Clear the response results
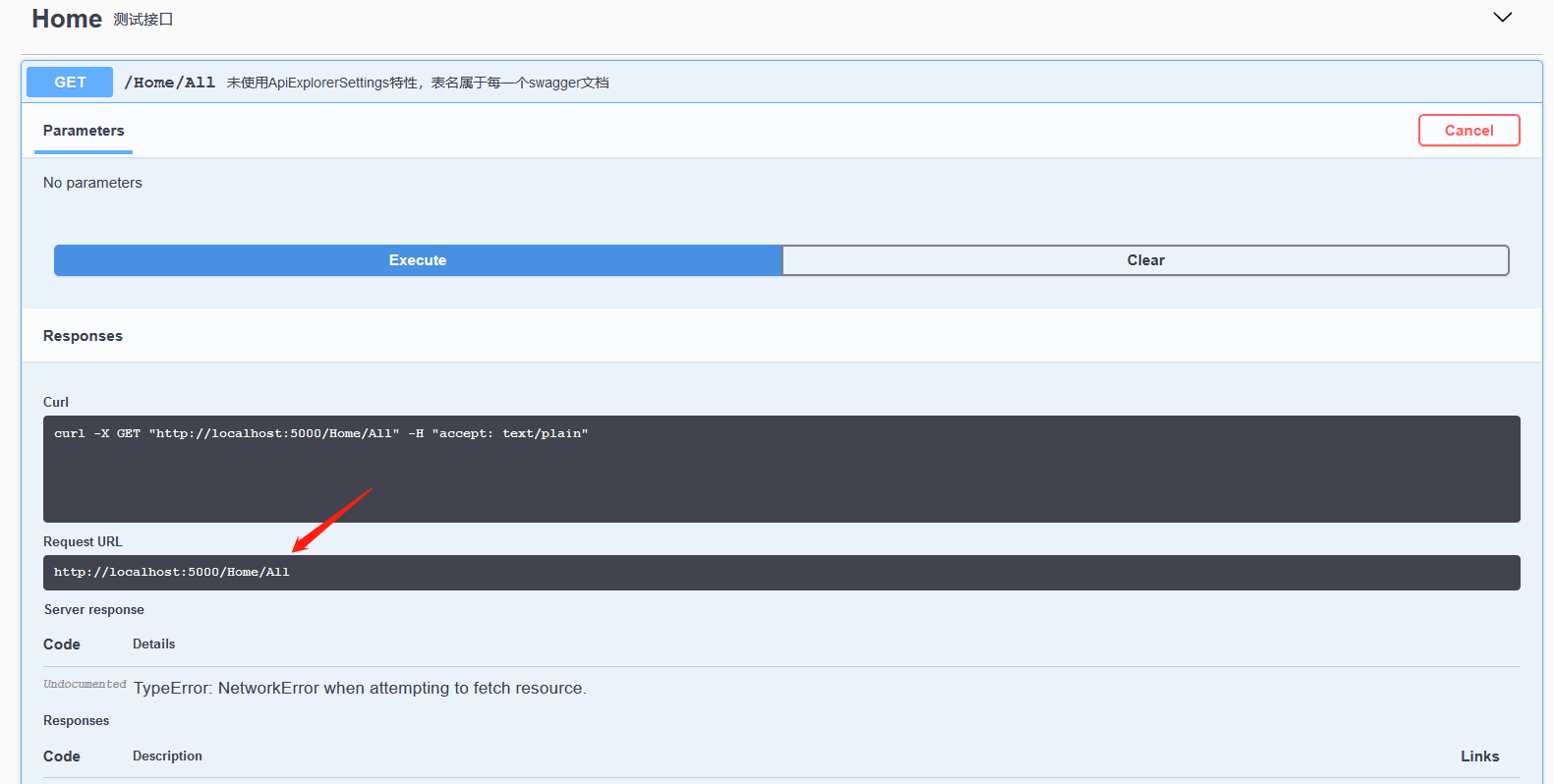Image resolution: width=1554 pixels, height=784 pixels. 1145,260
